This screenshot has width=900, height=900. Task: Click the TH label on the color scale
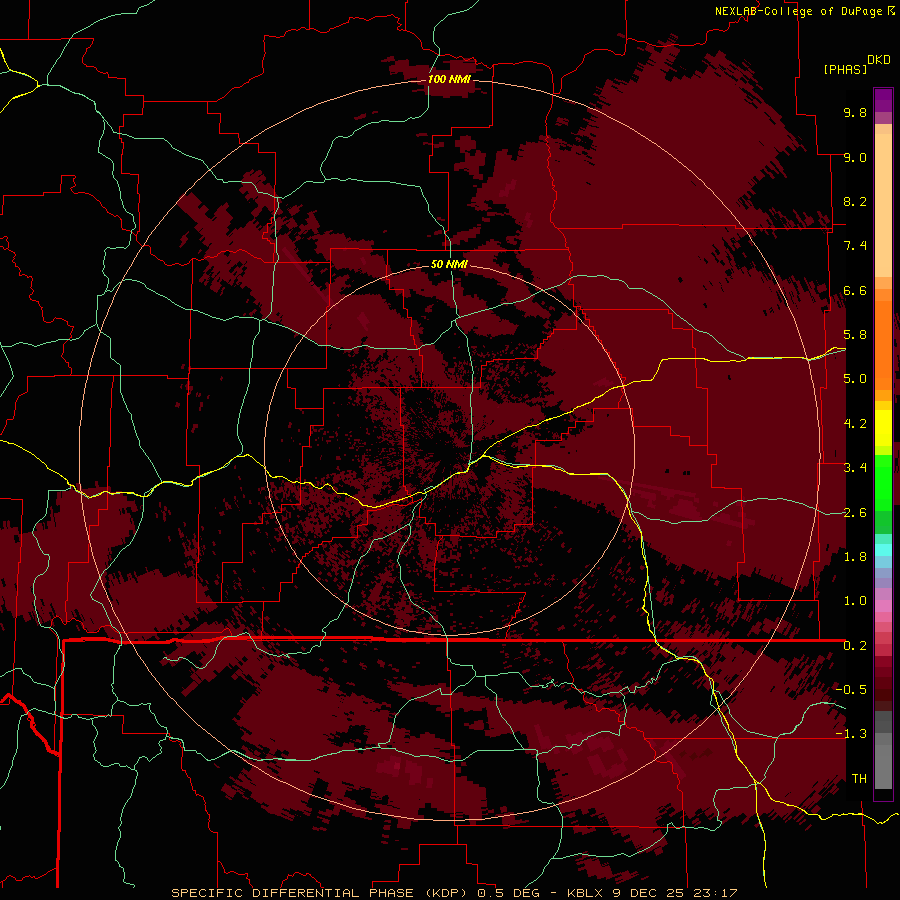859,779
